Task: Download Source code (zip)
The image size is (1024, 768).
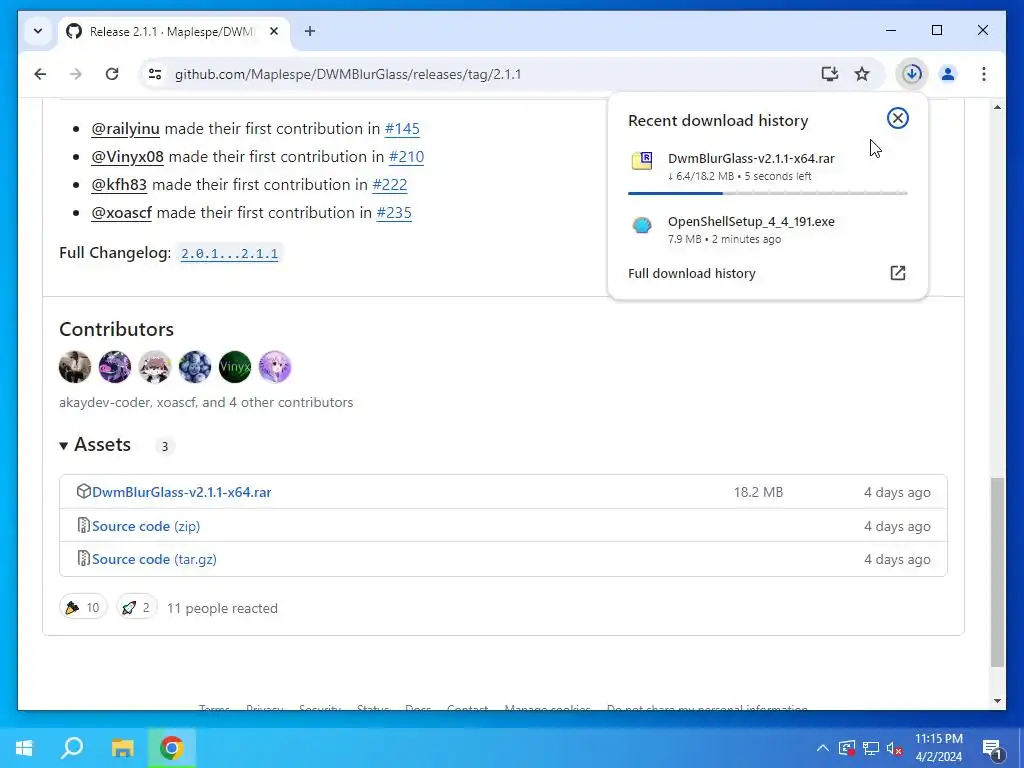Action: [x=146, y=526]
